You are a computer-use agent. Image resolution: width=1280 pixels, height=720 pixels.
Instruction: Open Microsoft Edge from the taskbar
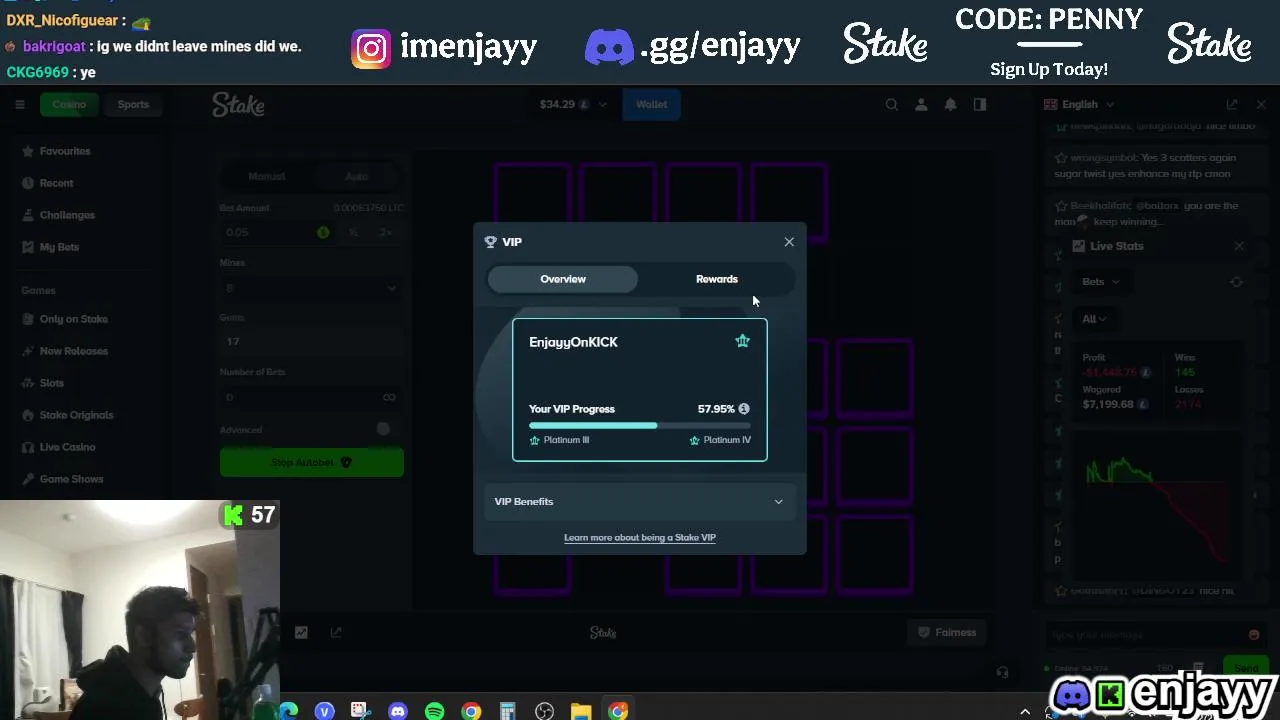(x=289, y=711)
